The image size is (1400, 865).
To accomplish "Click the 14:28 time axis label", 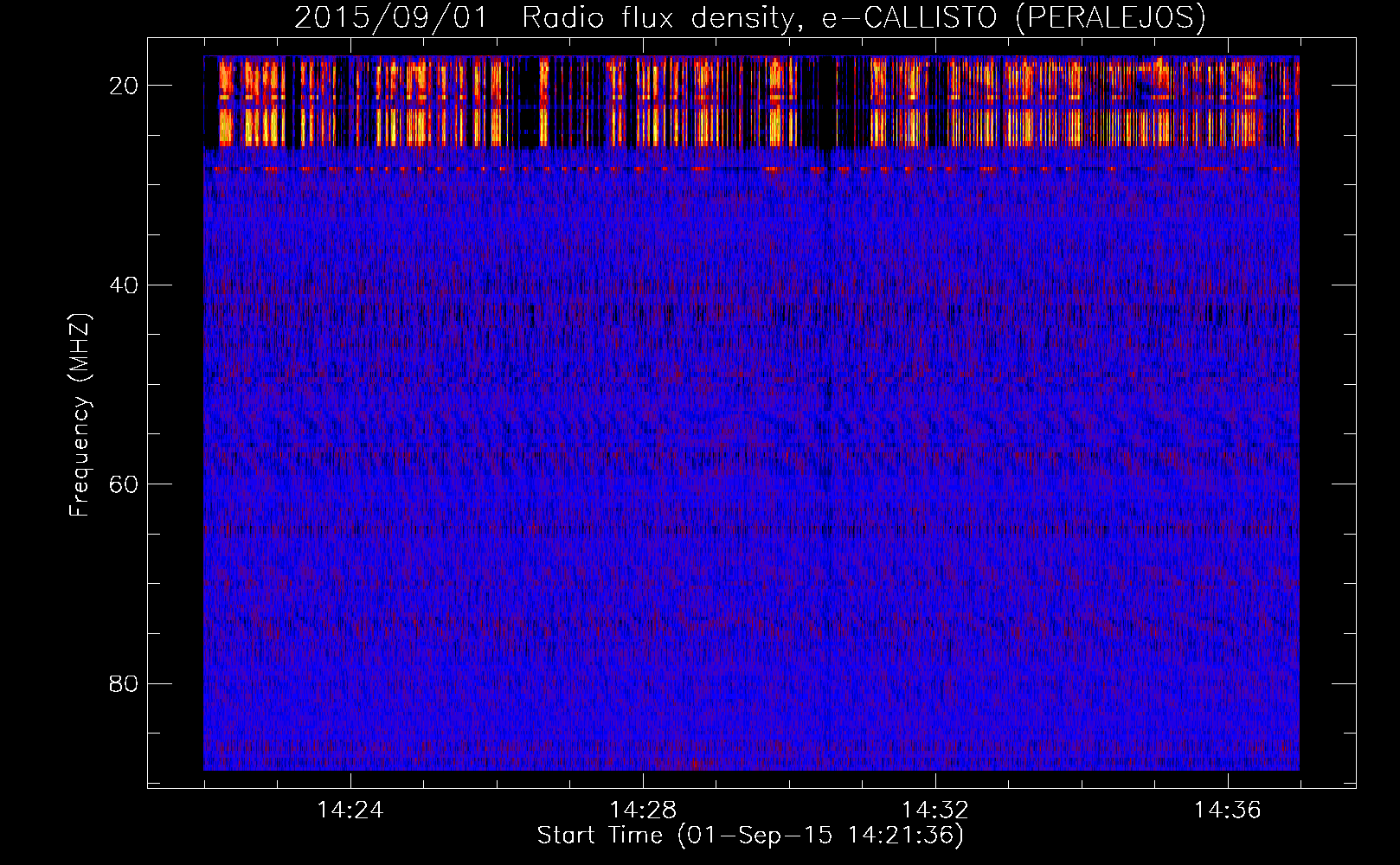I will pos(642,811).
